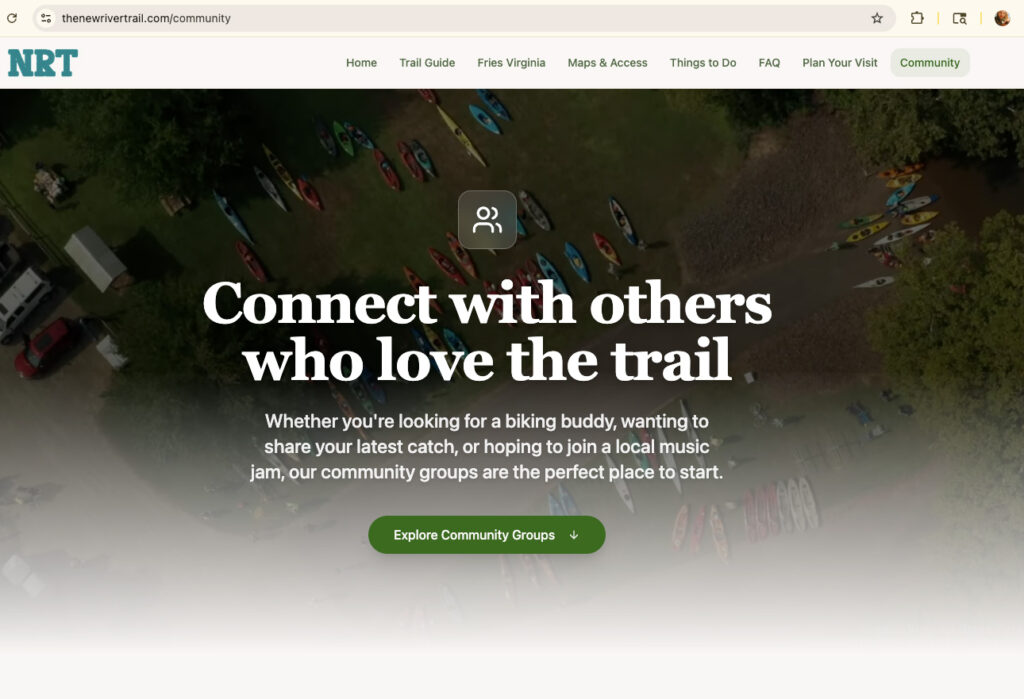
Task: Click the headline Connect with others
Action: 487,304
